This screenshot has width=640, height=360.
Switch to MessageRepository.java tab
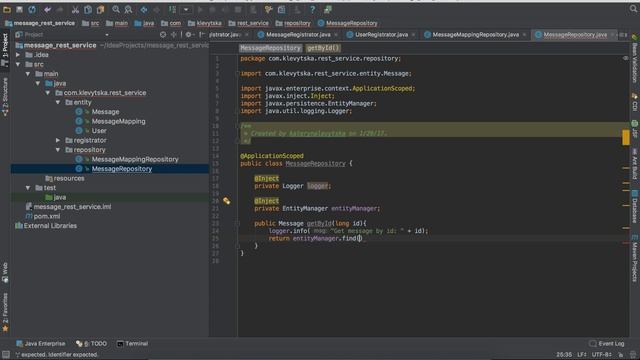(x=575, y=35)
